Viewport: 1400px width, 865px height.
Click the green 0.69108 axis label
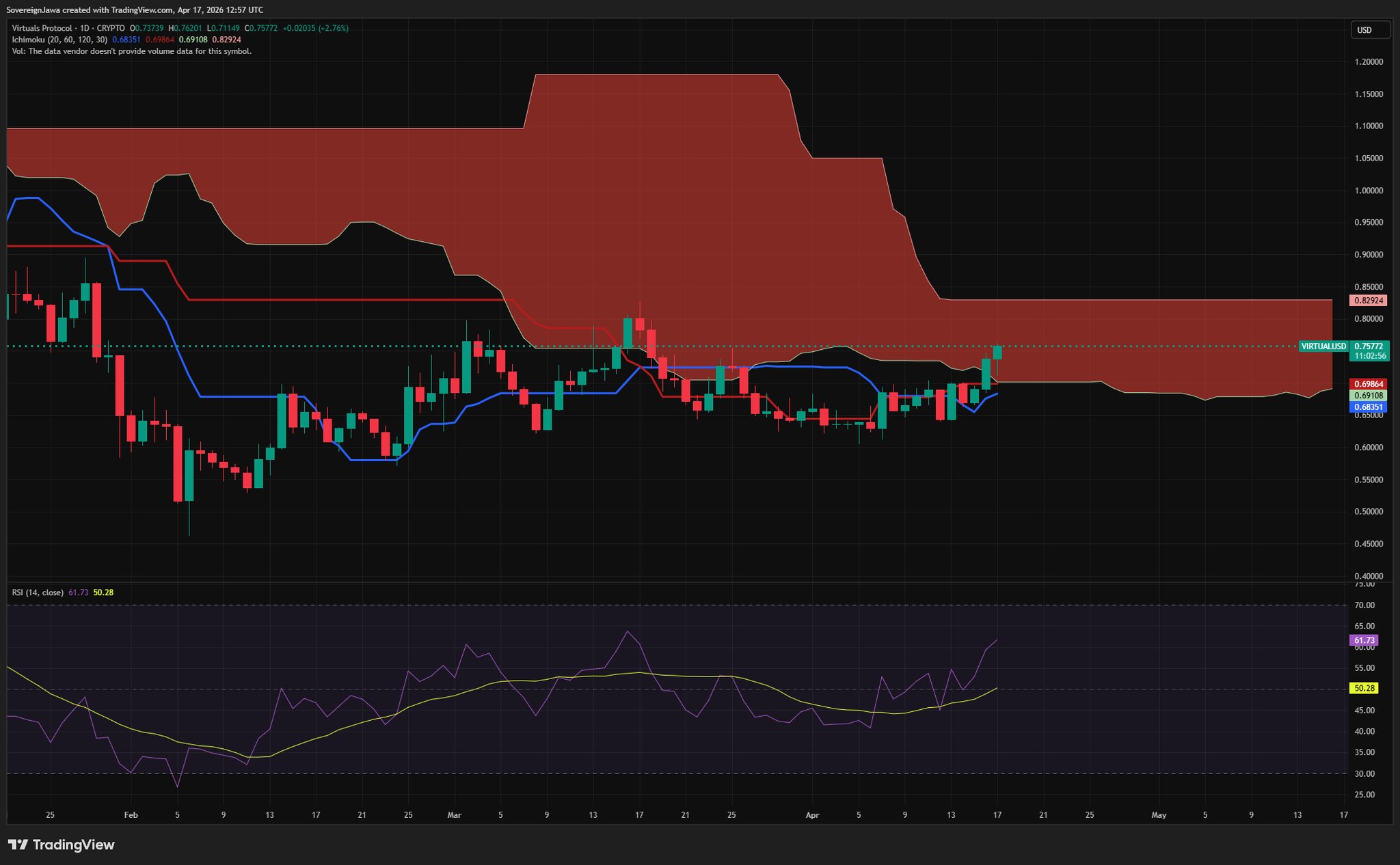point(1367,396)
